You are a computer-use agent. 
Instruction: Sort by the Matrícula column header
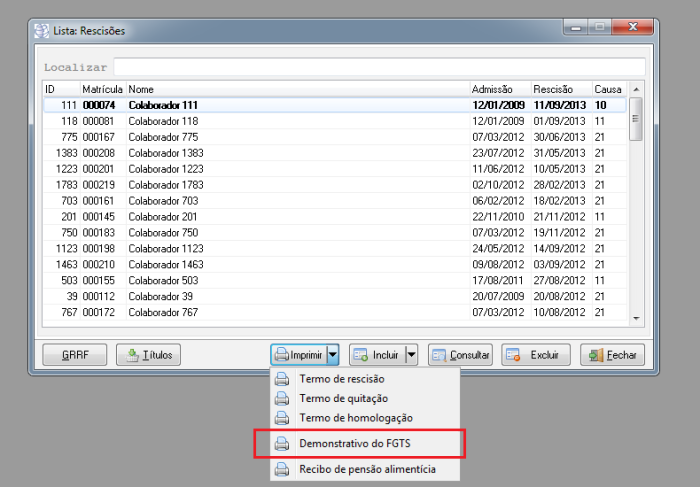tap(102, 89)
